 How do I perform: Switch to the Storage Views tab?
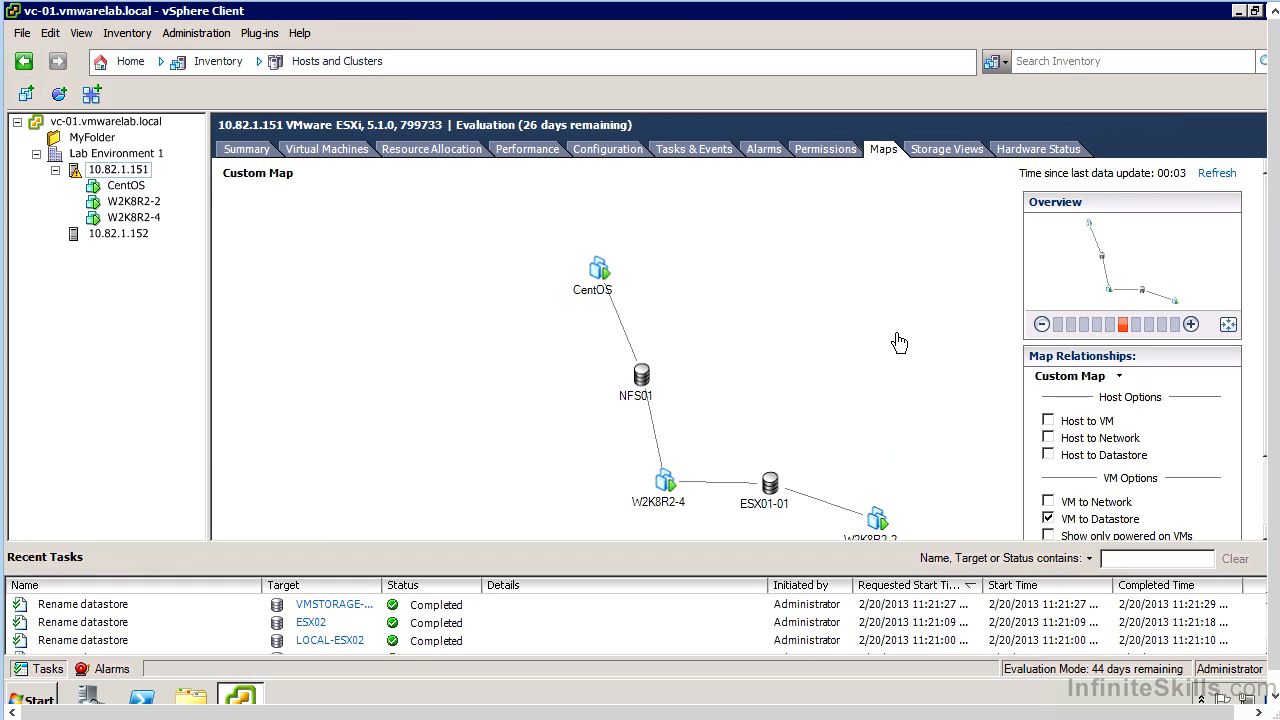coord(947,149)
